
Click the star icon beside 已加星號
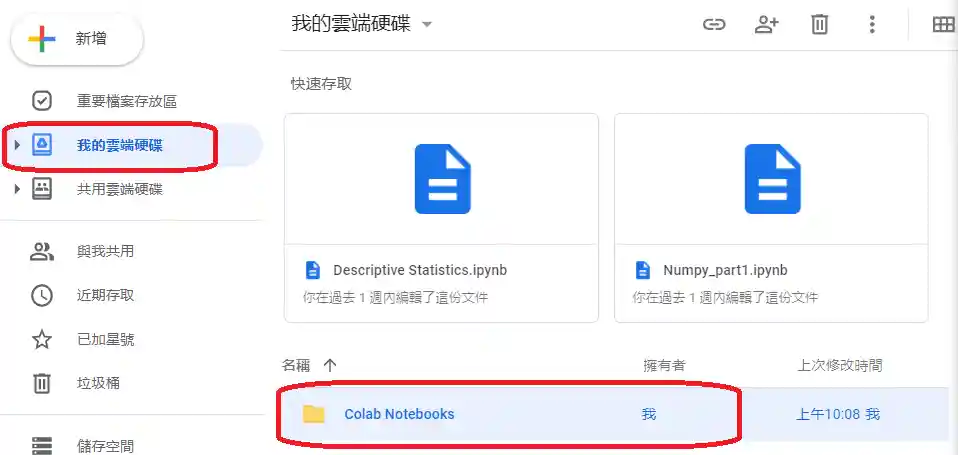tap(42, 340)
